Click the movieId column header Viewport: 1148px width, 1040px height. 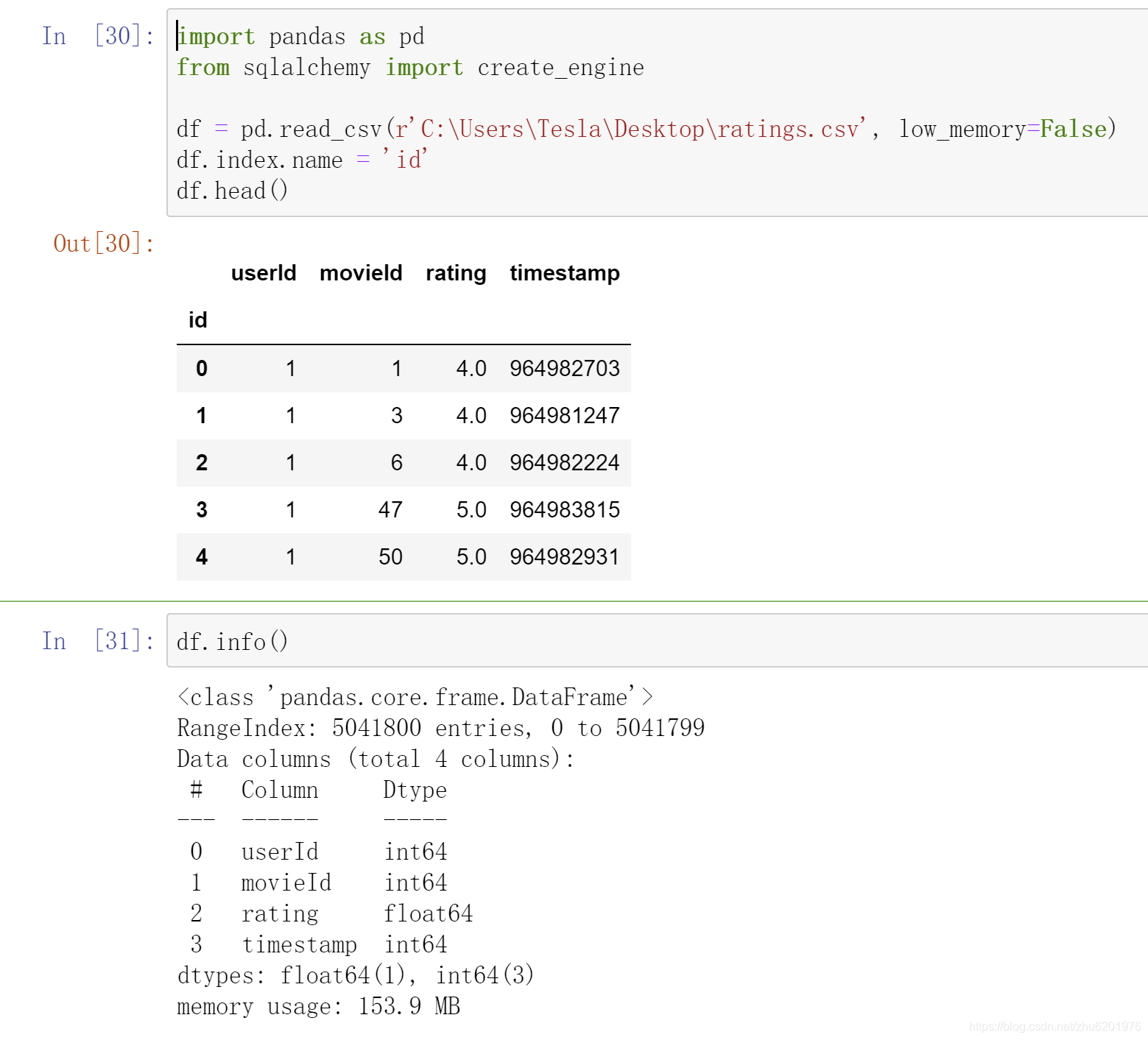(x=360, y=273)
